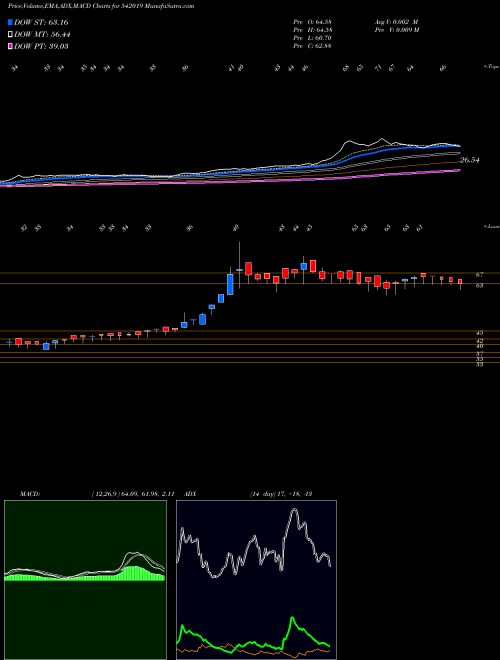
Task: Click the chart title mentioning MunafaSutra.com
Action: (x=101, y=7)
